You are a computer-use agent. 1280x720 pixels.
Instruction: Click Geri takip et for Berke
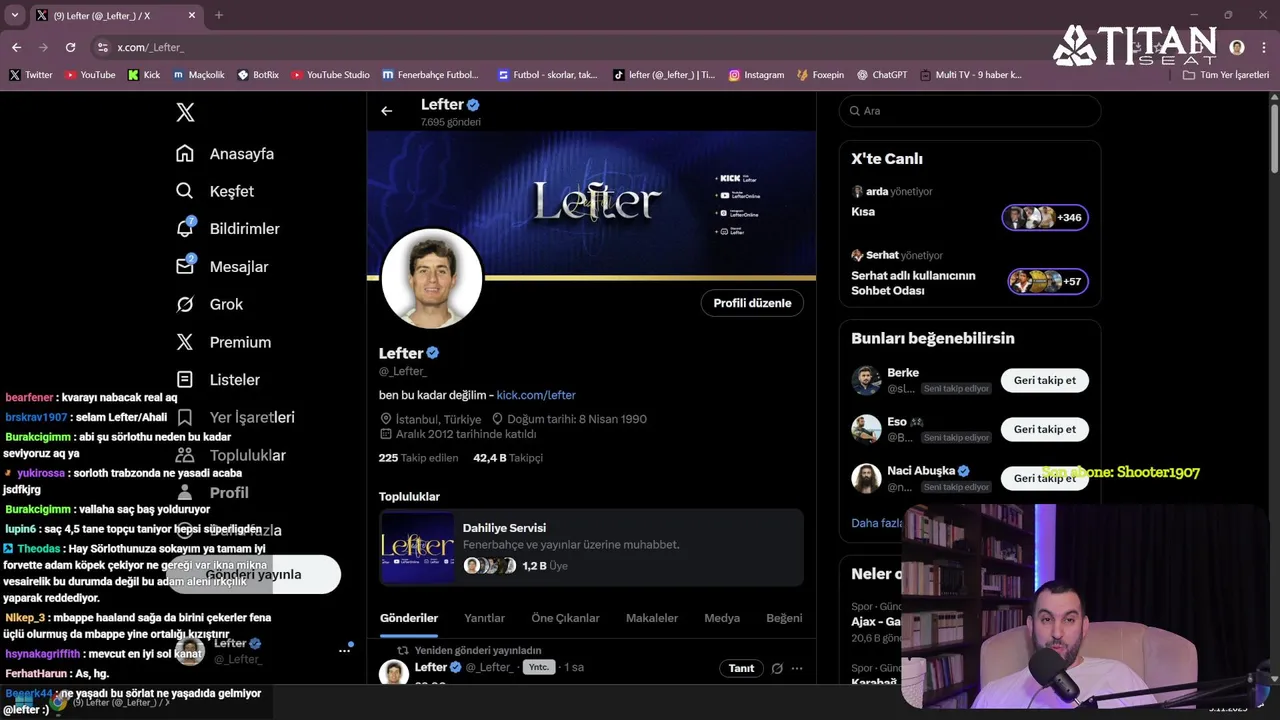(1045, 380)
